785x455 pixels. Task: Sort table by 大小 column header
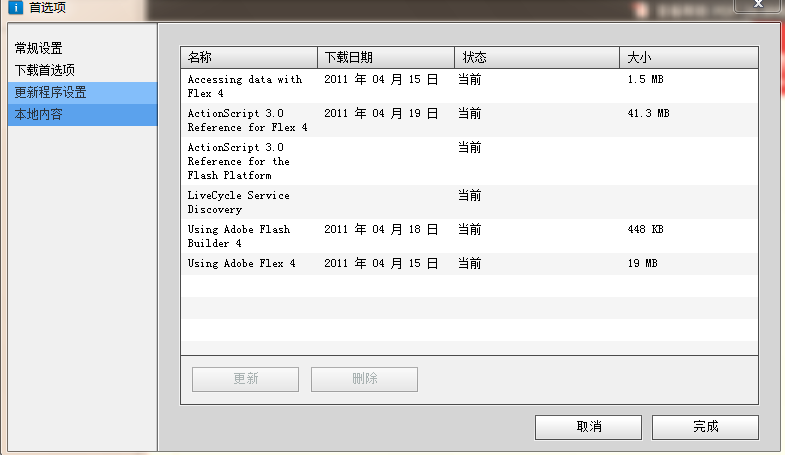click(689, 58)
